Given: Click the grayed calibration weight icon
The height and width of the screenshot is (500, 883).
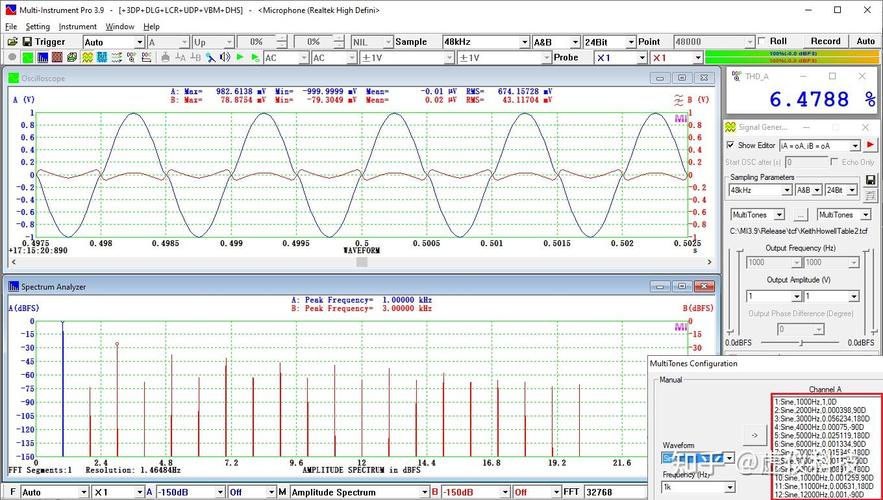Looking at the screenshot, I should coord(166,57).
